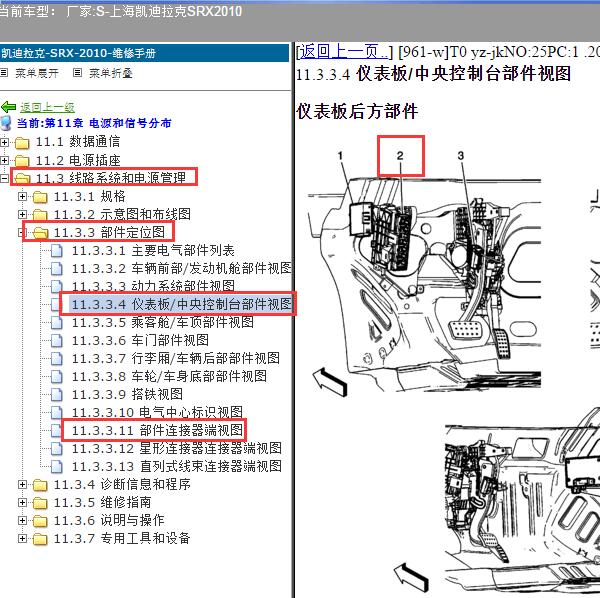Image resolution: width=600 pixels, height=598 pixels.
Task: Expand the 11.3.1 规格 folder
Action: 23,197
